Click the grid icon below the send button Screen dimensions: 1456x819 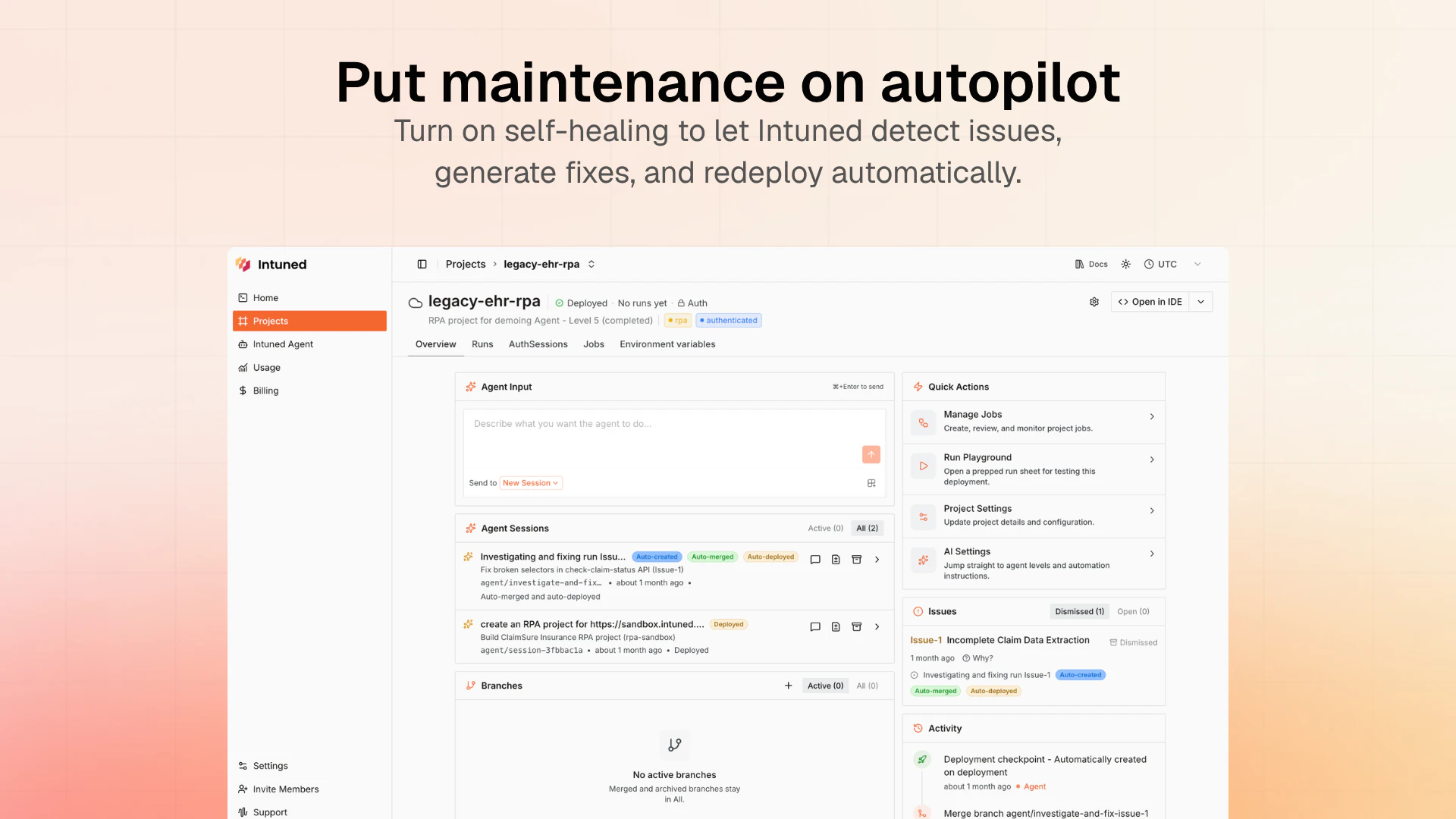[871, 483]
